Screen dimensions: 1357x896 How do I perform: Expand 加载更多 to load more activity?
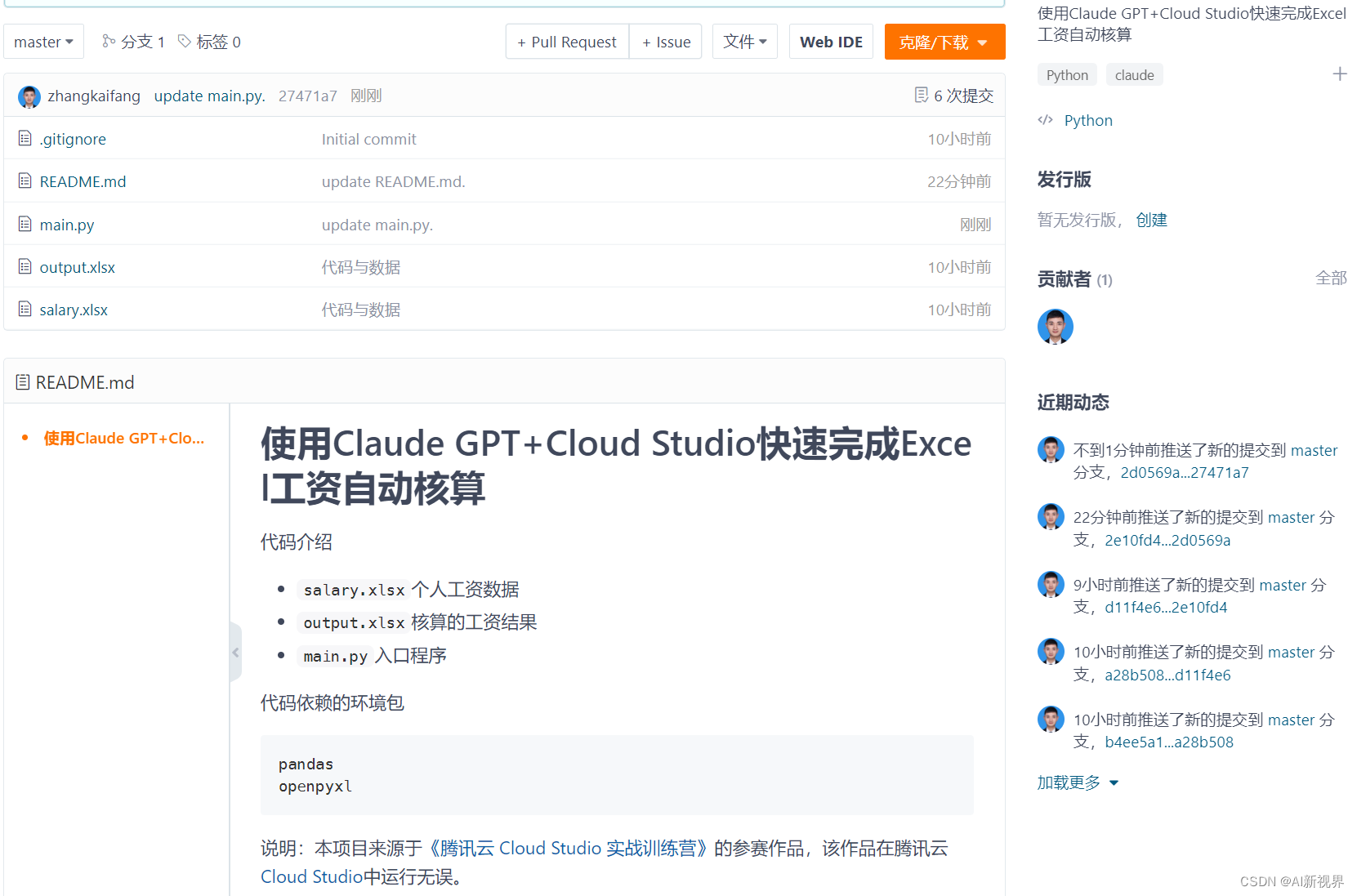(1078, 782)
